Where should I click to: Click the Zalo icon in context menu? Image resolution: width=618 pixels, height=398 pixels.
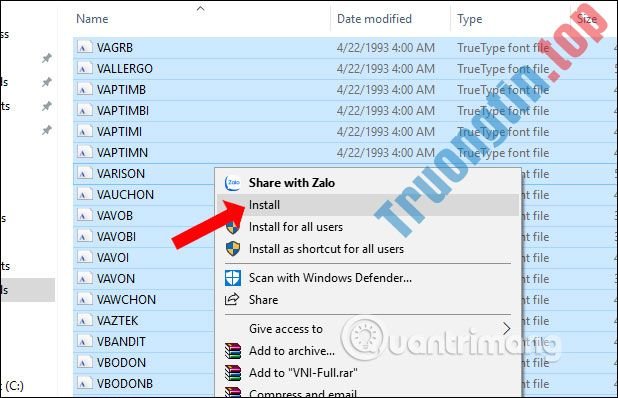click(233, 183)
